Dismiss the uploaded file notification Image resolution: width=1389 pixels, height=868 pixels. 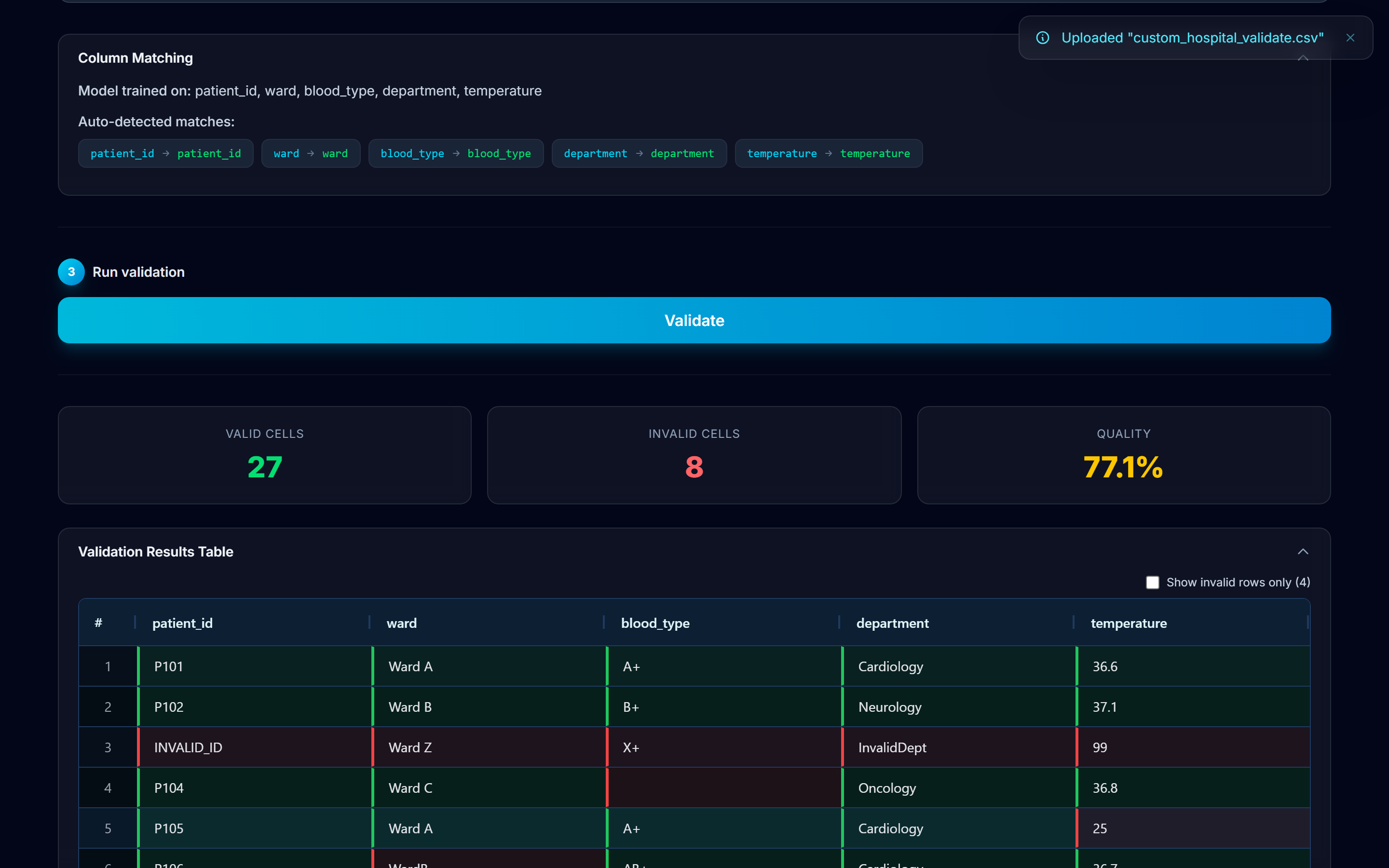(x=1350, y=38)
